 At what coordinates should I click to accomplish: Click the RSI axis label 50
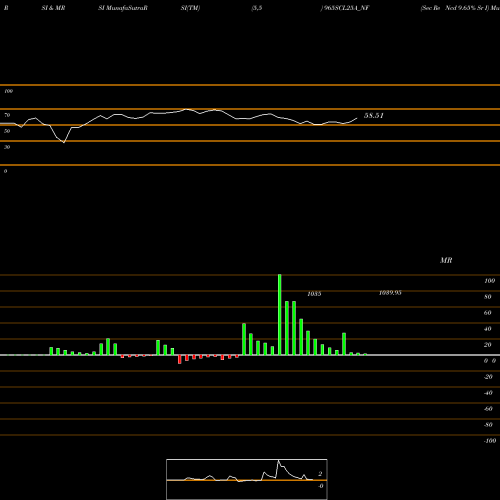point(7,131)
